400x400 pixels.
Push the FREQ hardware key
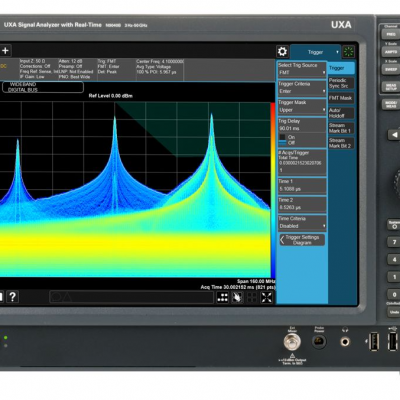pos(390,34)
